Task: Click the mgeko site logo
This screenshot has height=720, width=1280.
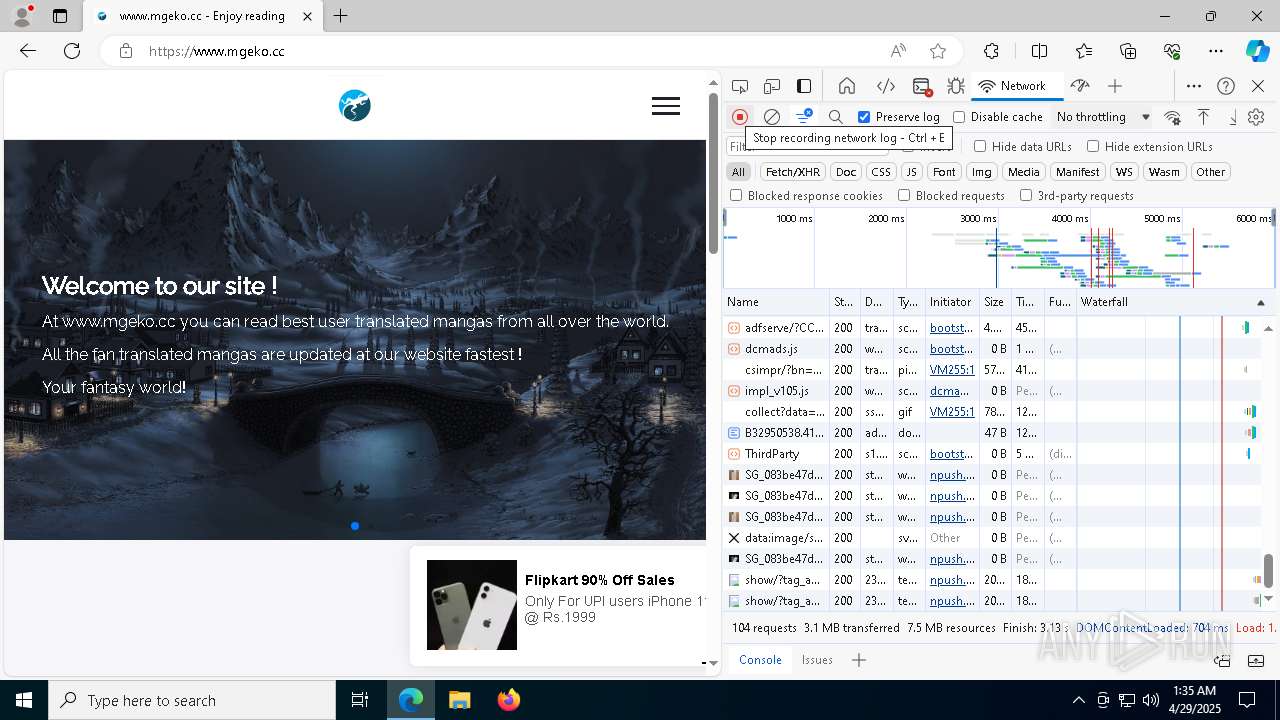Action: click(355, 105)
